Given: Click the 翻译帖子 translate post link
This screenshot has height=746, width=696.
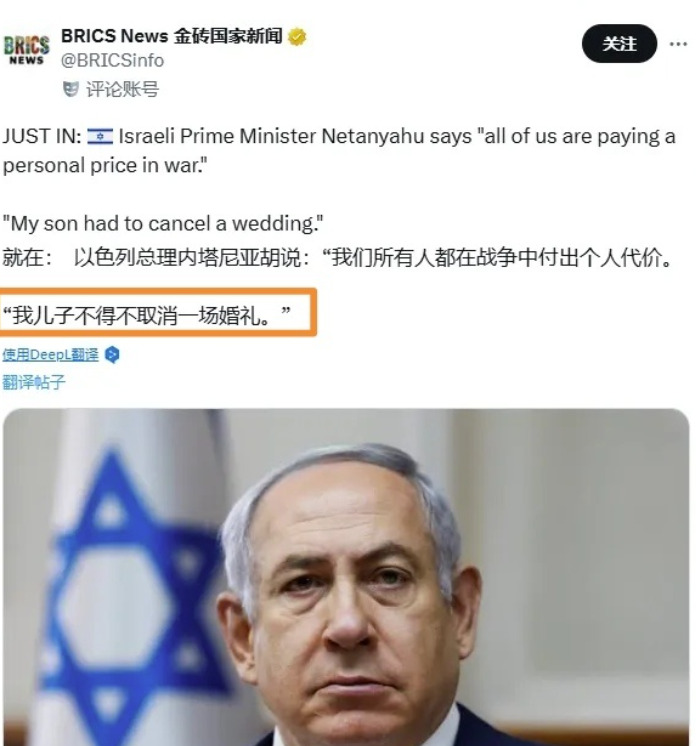Looking at the screenshot, I should [34, 382].
